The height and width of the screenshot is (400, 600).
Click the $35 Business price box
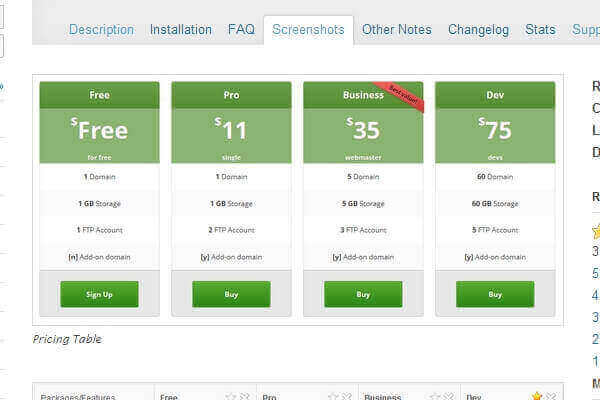click(363, 135)
